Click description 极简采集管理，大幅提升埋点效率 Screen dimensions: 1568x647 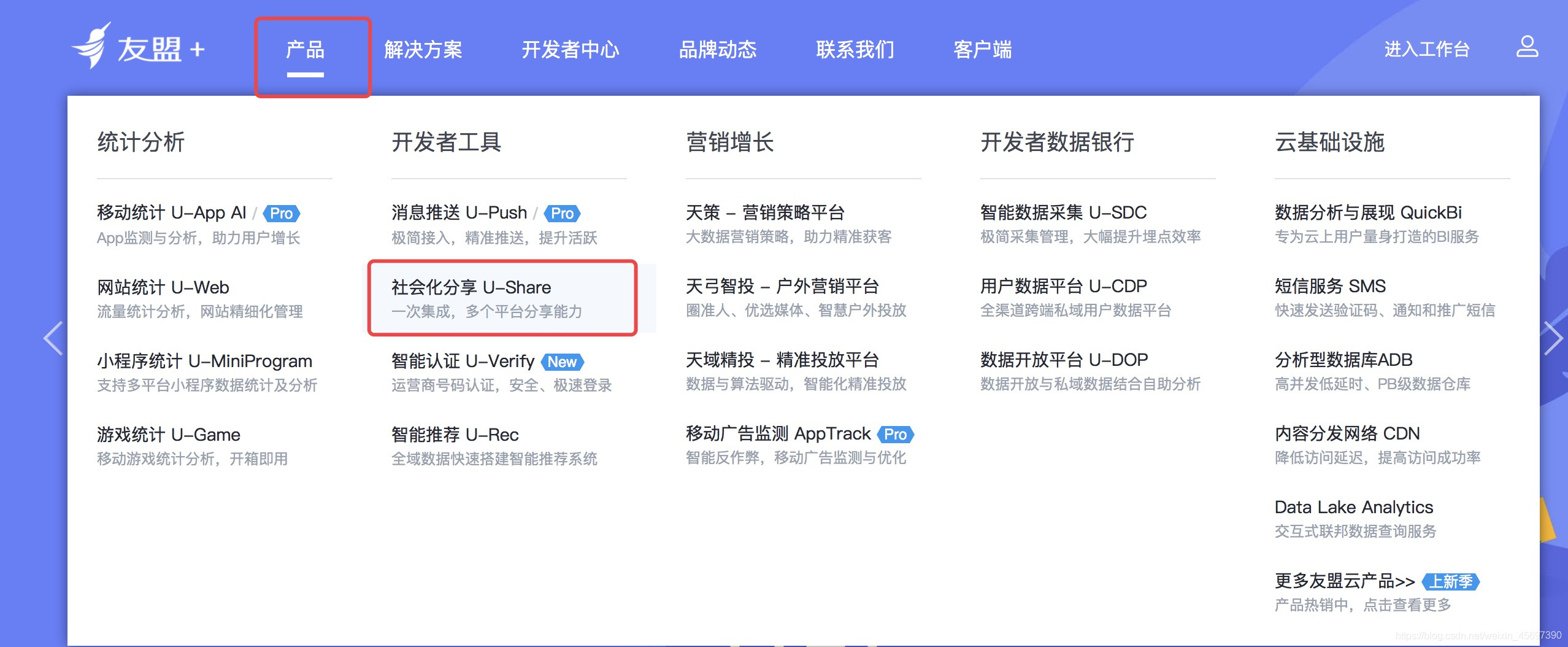tap(1091, 236)
